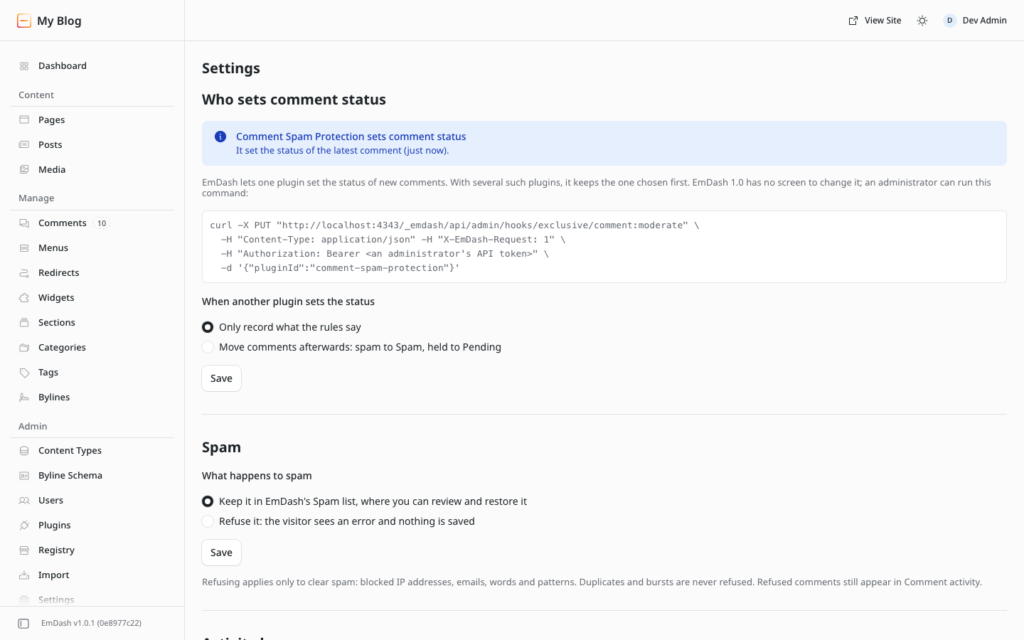Go to the Widgets page
The width and height of the screenshot is (1024, 640).
(x=92, y=297)
